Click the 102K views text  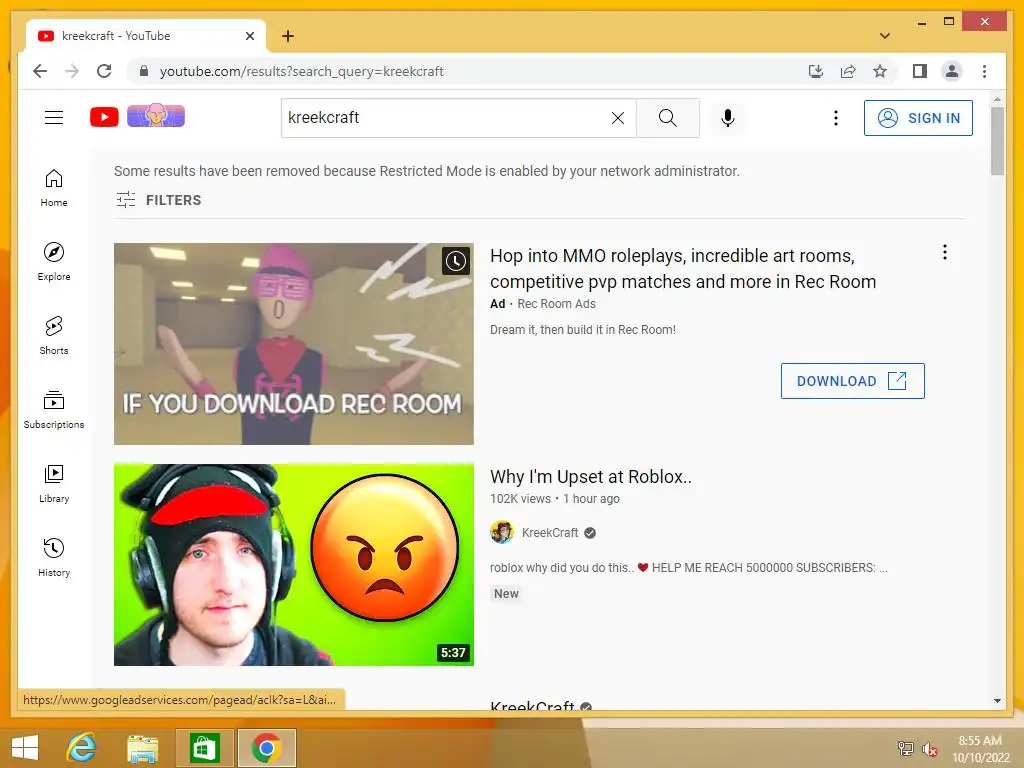point(520,499)
